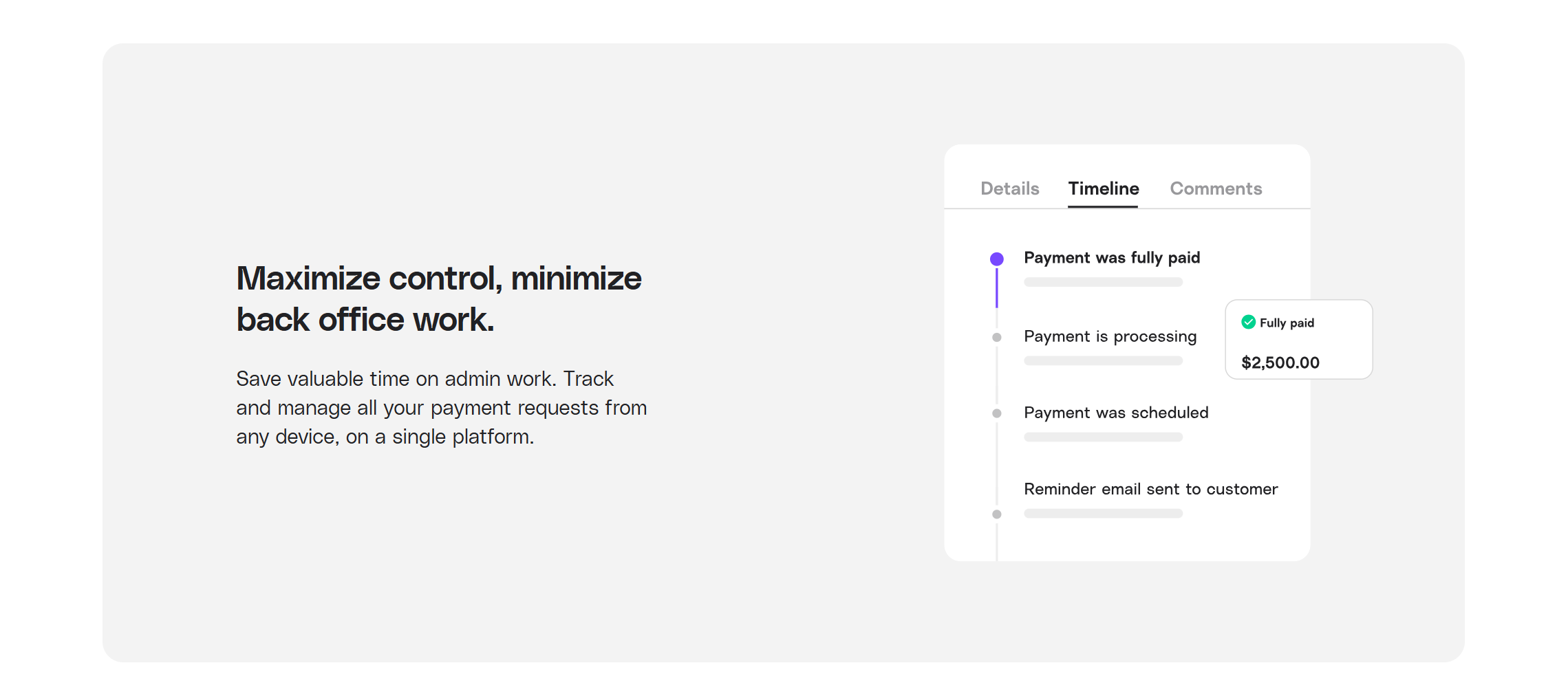This screenshot has width=1568, height=696.
Task: Click the purple timeline dot for fully paid
Action: pyautogui.click(x=996, y=259)
